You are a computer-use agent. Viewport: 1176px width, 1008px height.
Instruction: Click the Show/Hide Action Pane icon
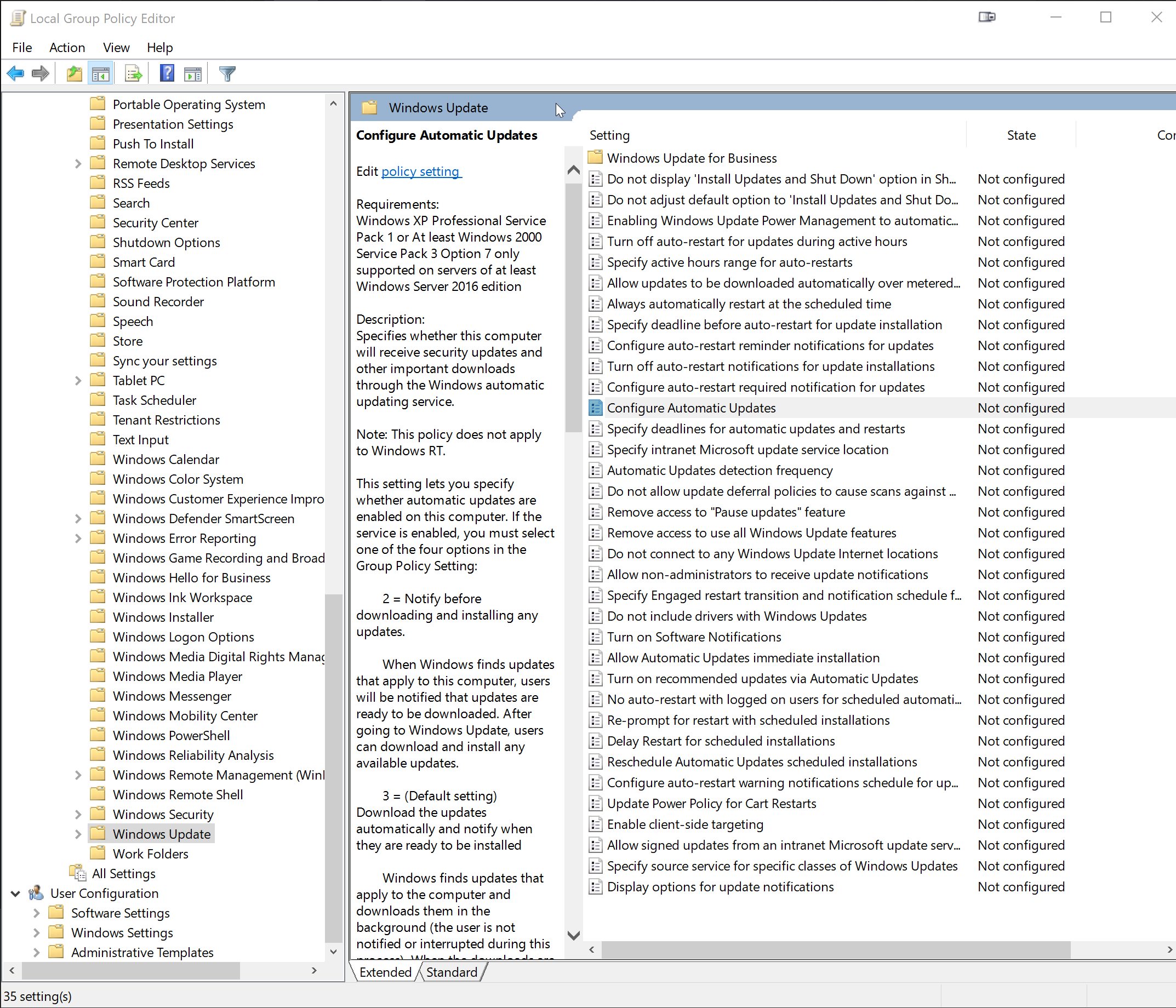pyautogui.click(x=193, y=73)
